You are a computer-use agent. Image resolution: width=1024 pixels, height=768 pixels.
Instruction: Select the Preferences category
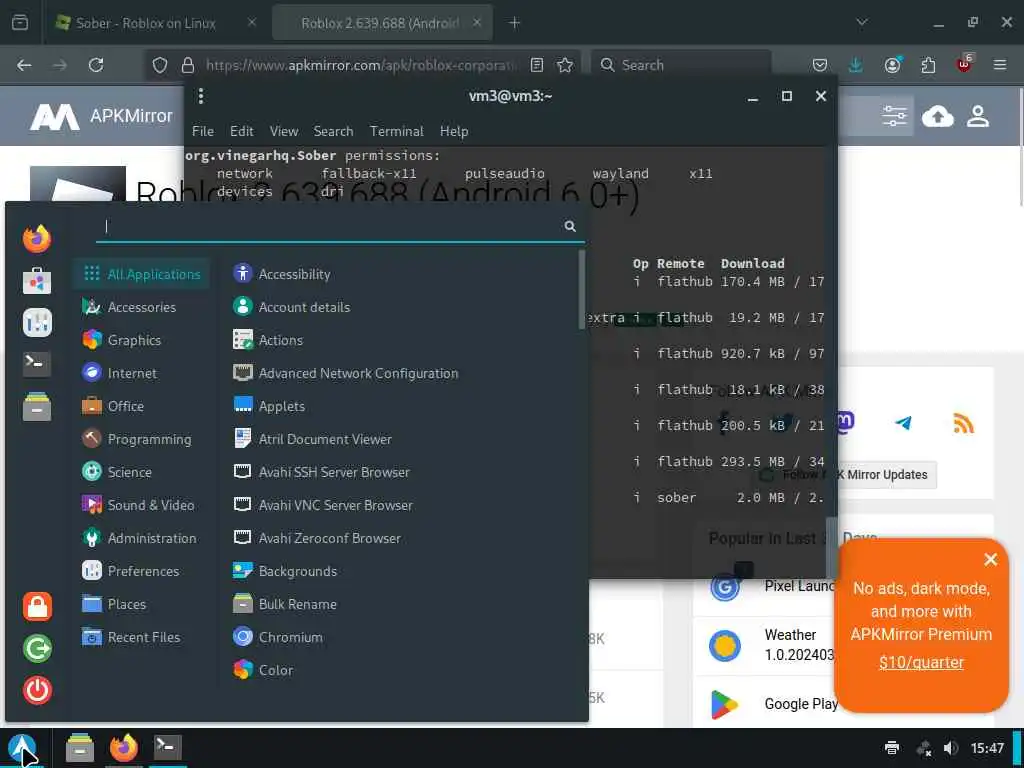pyautogui.click(x=142, y=571)
